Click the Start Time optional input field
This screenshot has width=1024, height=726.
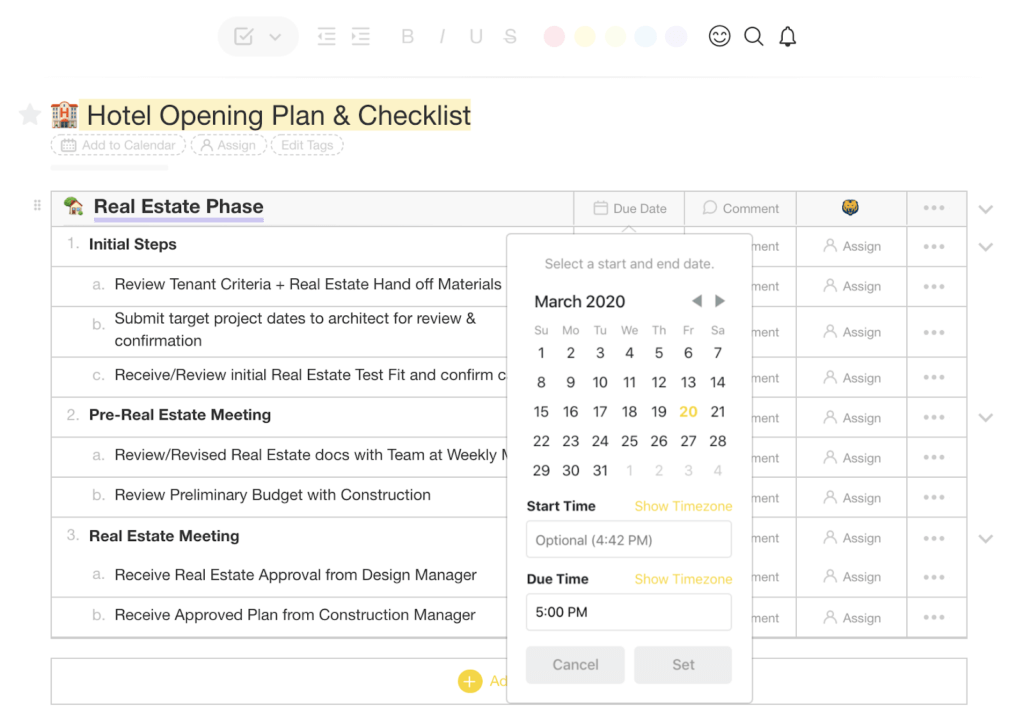[x=628, y=540]
